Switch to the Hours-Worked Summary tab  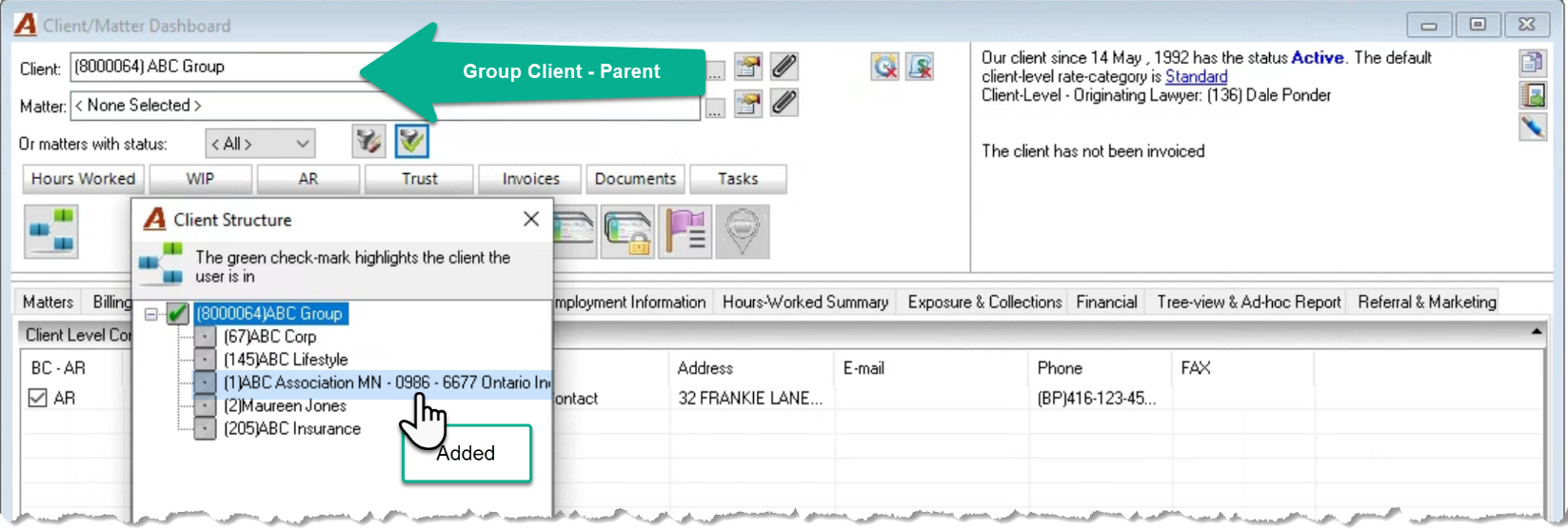click(x=805, y=302)
